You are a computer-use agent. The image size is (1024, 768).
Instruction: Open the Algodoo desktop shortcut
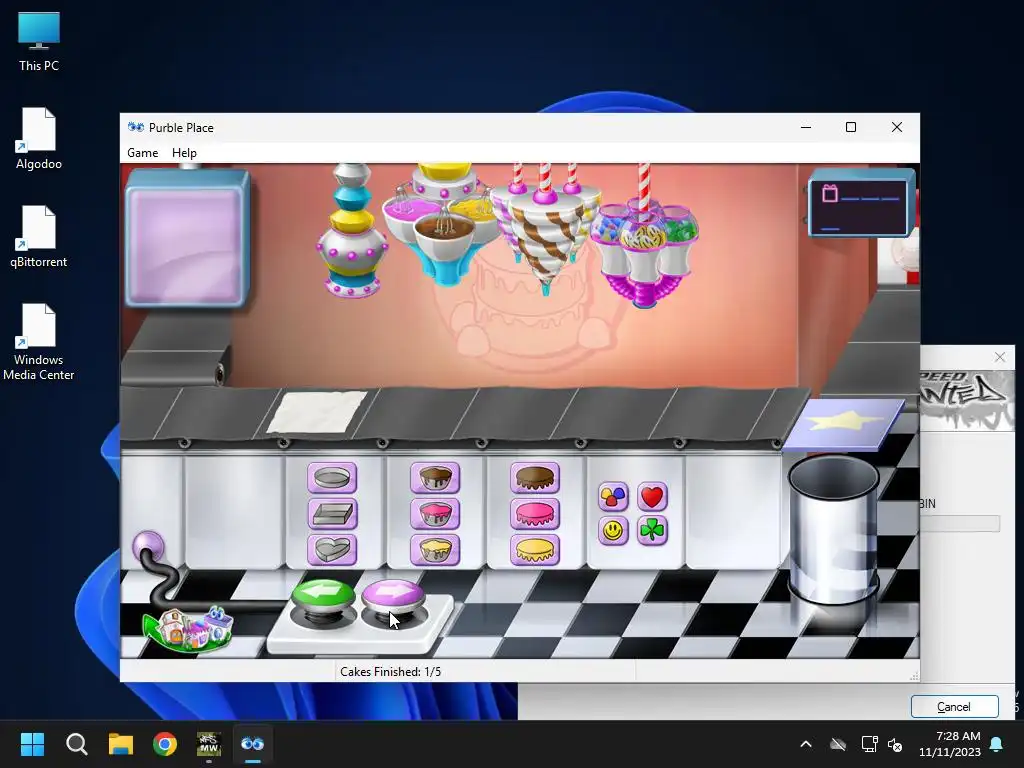[x=39, y=139]
